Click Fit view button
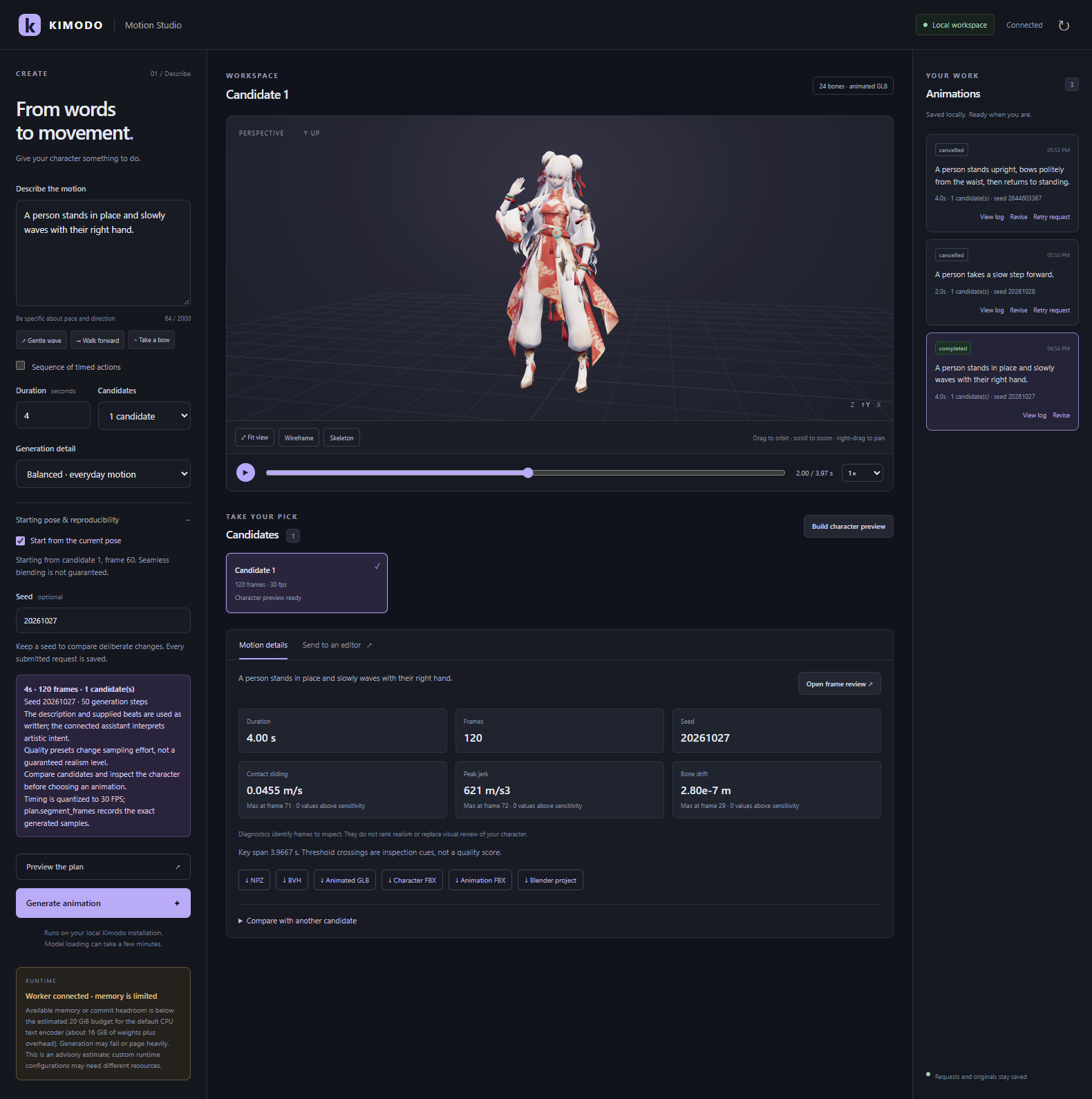Viewport: 1092px width, 1099px height. click(x=254, y=438)
